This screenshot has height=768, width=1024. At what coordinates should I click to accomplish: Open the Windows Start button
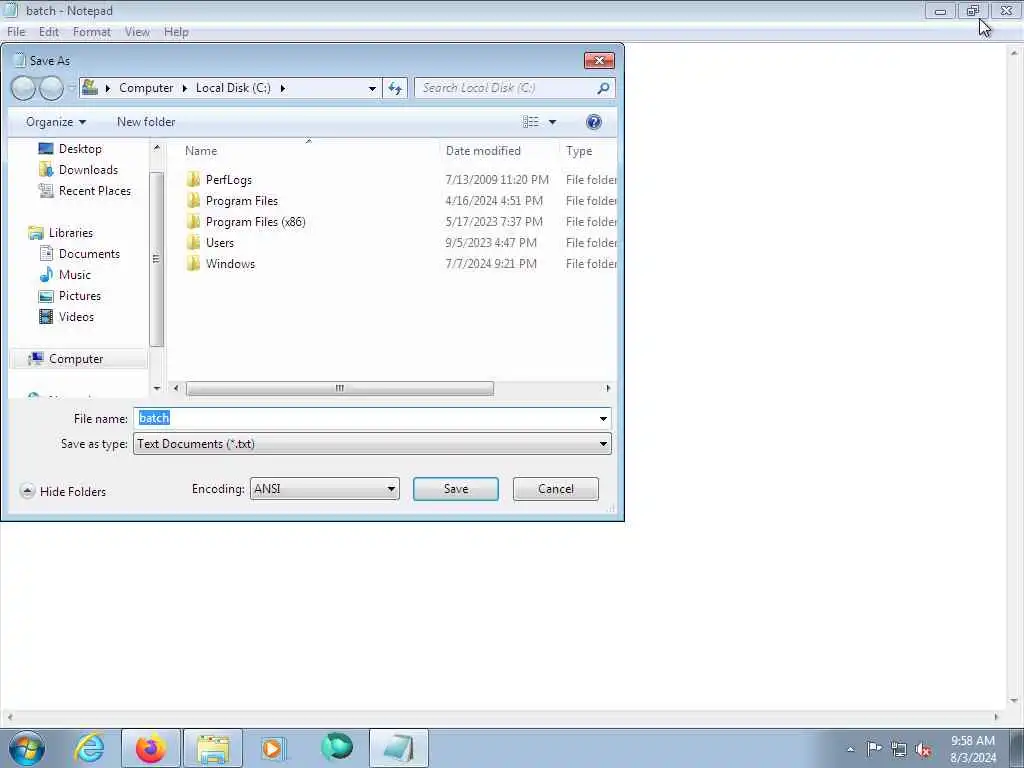pos(27,748)
